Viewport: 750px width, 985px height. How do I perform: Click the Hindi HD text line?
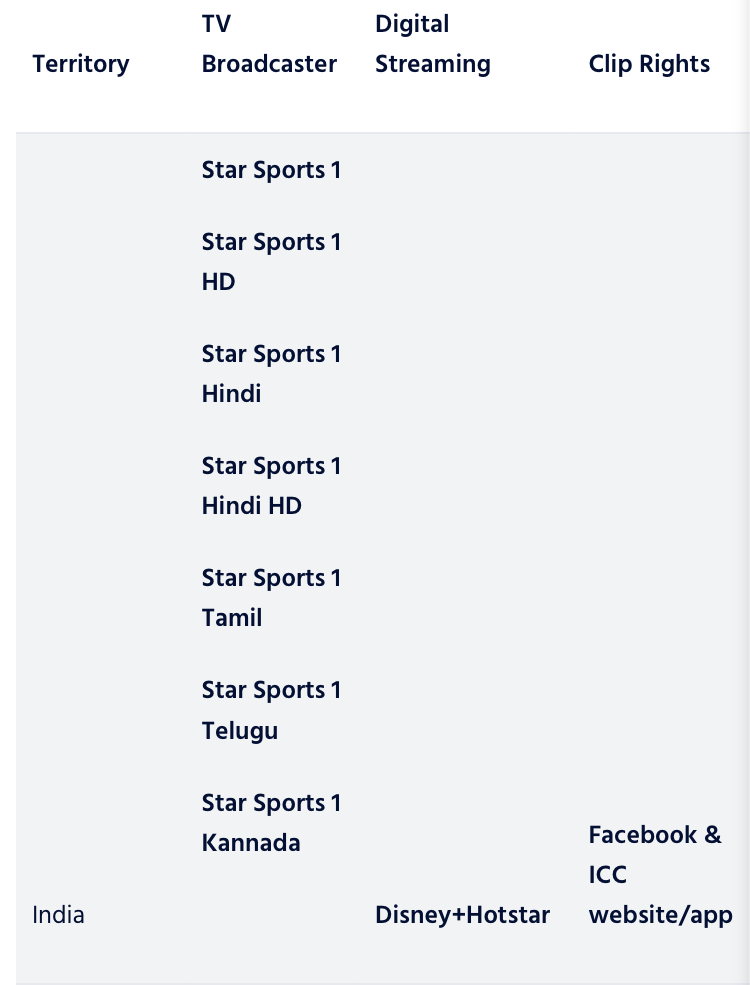tap(252, 506)
